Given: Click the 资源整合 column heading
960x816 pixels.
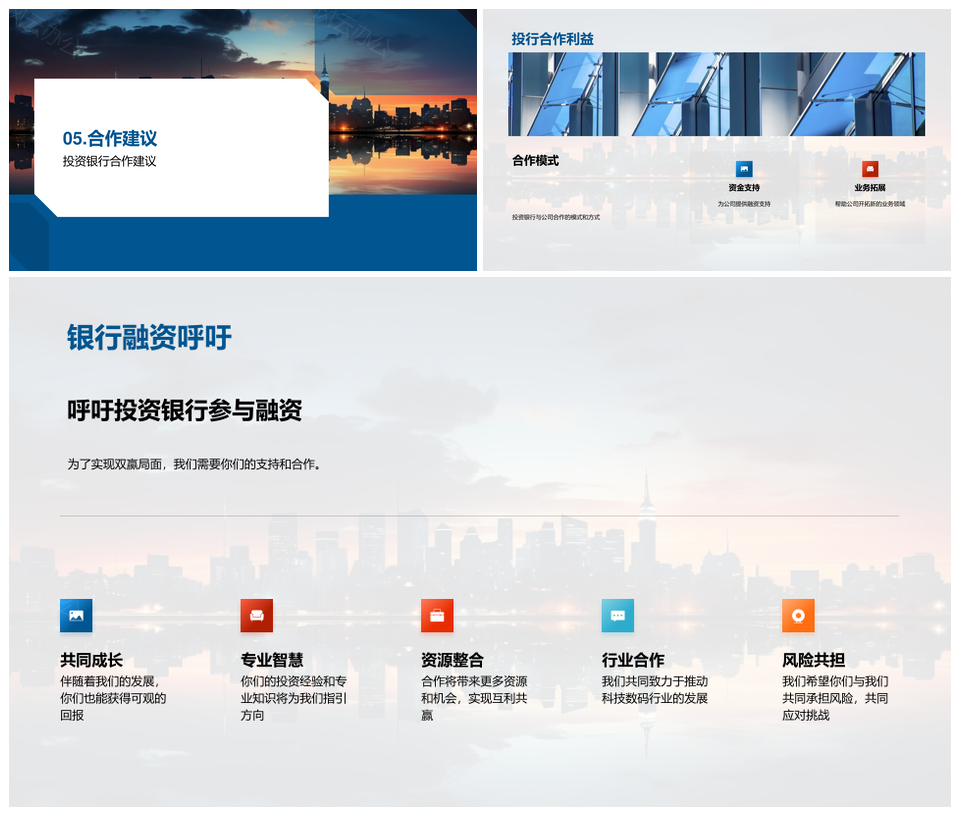Looking at the screenshot, I should (452, 660).
